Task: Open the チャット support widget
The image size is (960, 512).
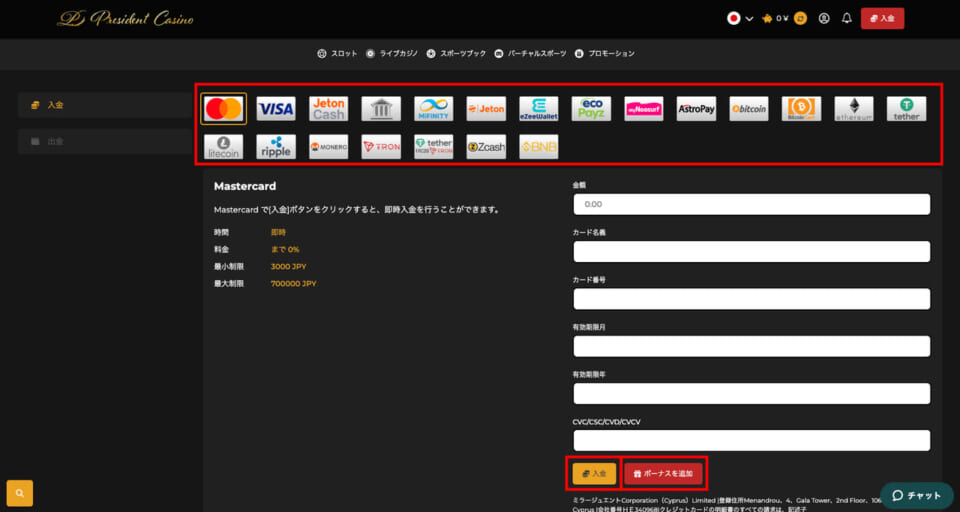Action: (x=917, y=495)
